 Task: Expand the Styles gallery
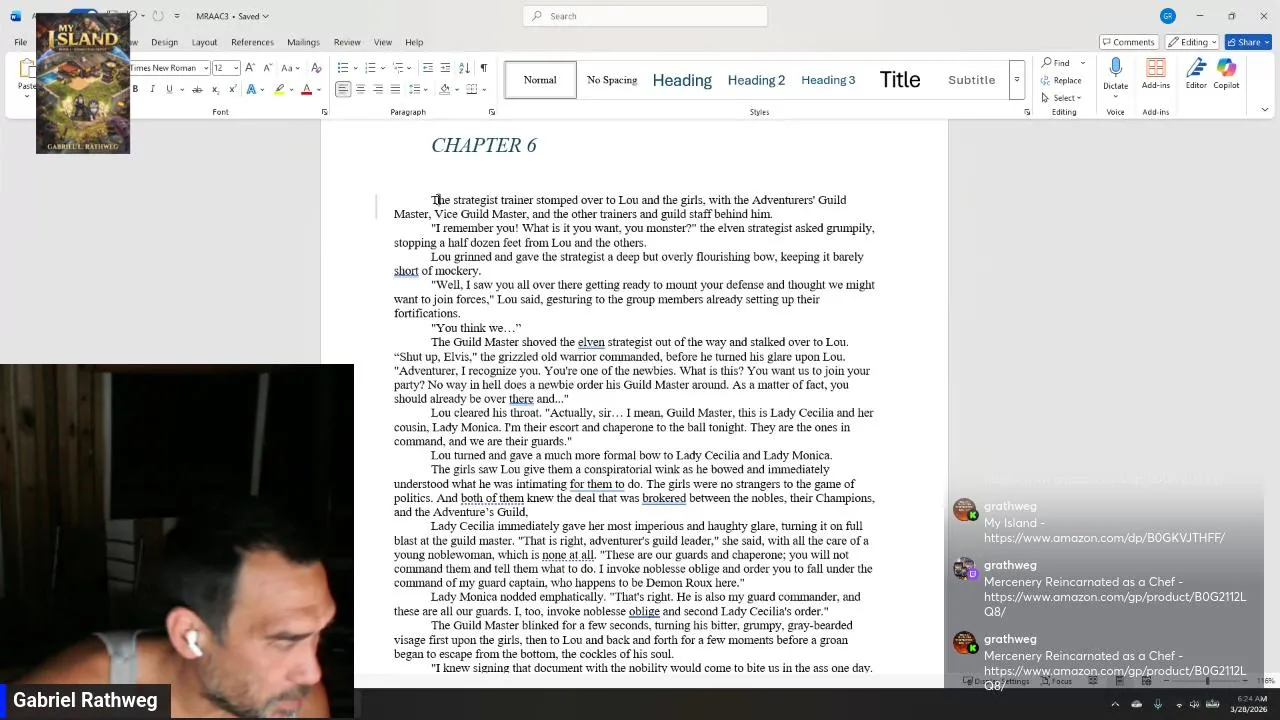pyautogui.click(x=1016, y=80)
